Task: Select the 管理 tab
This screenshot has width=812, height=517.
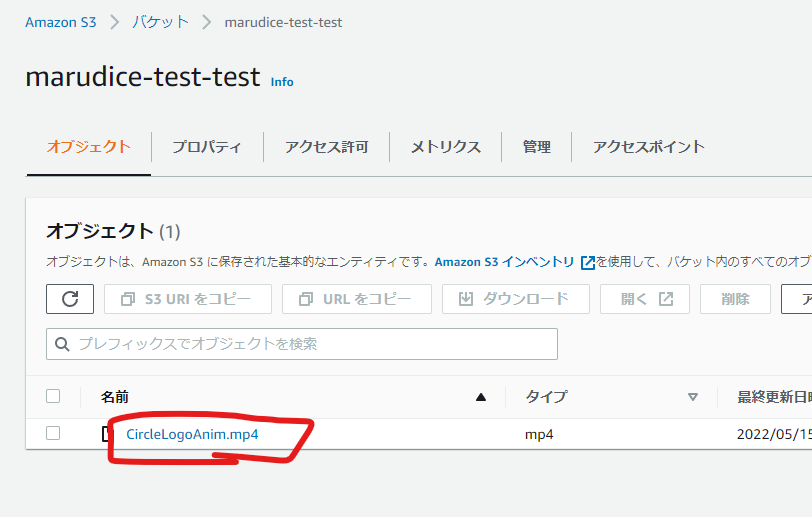Action: coord(536,147)
